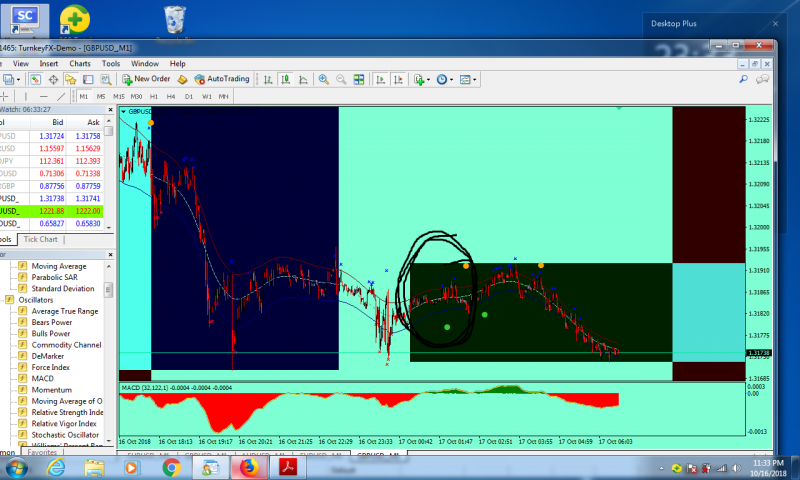The image size is (800, 480).
Task: Tile chart windows icon
Action: click(359, 80)
